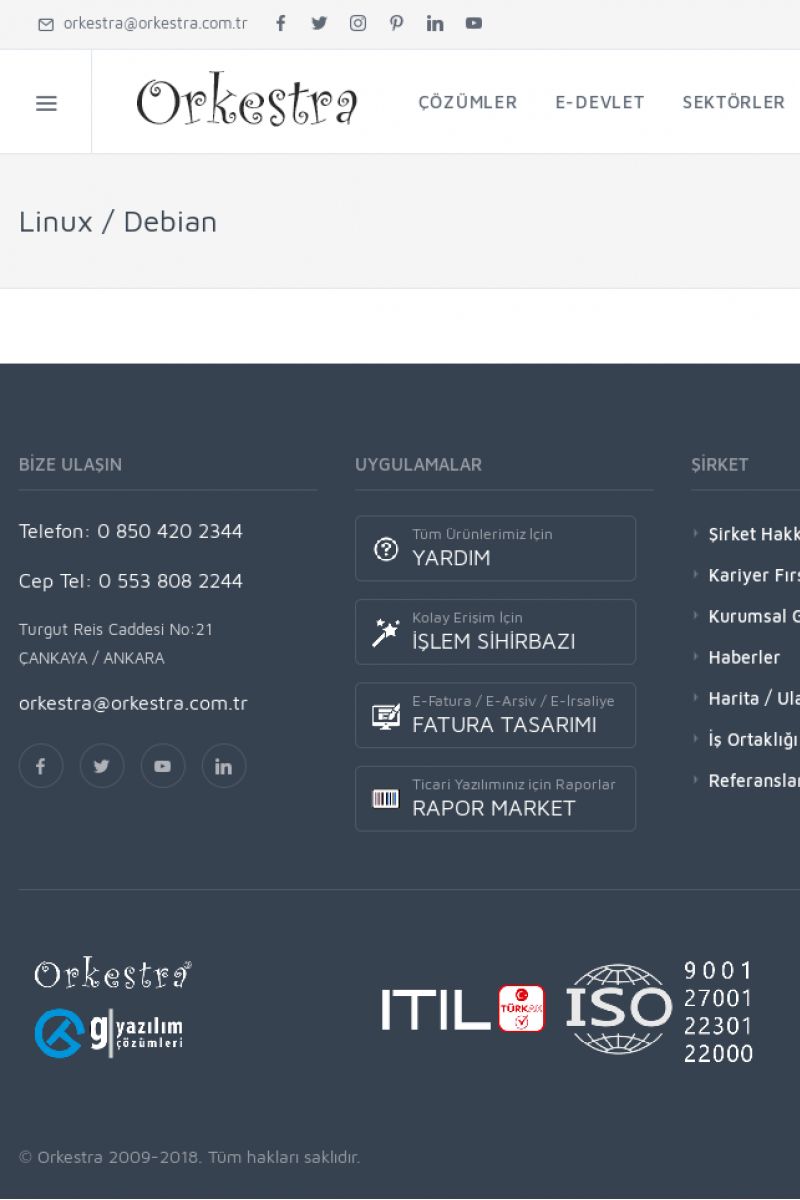Click the round LinkedIn icon in footer

coord(224,766)
